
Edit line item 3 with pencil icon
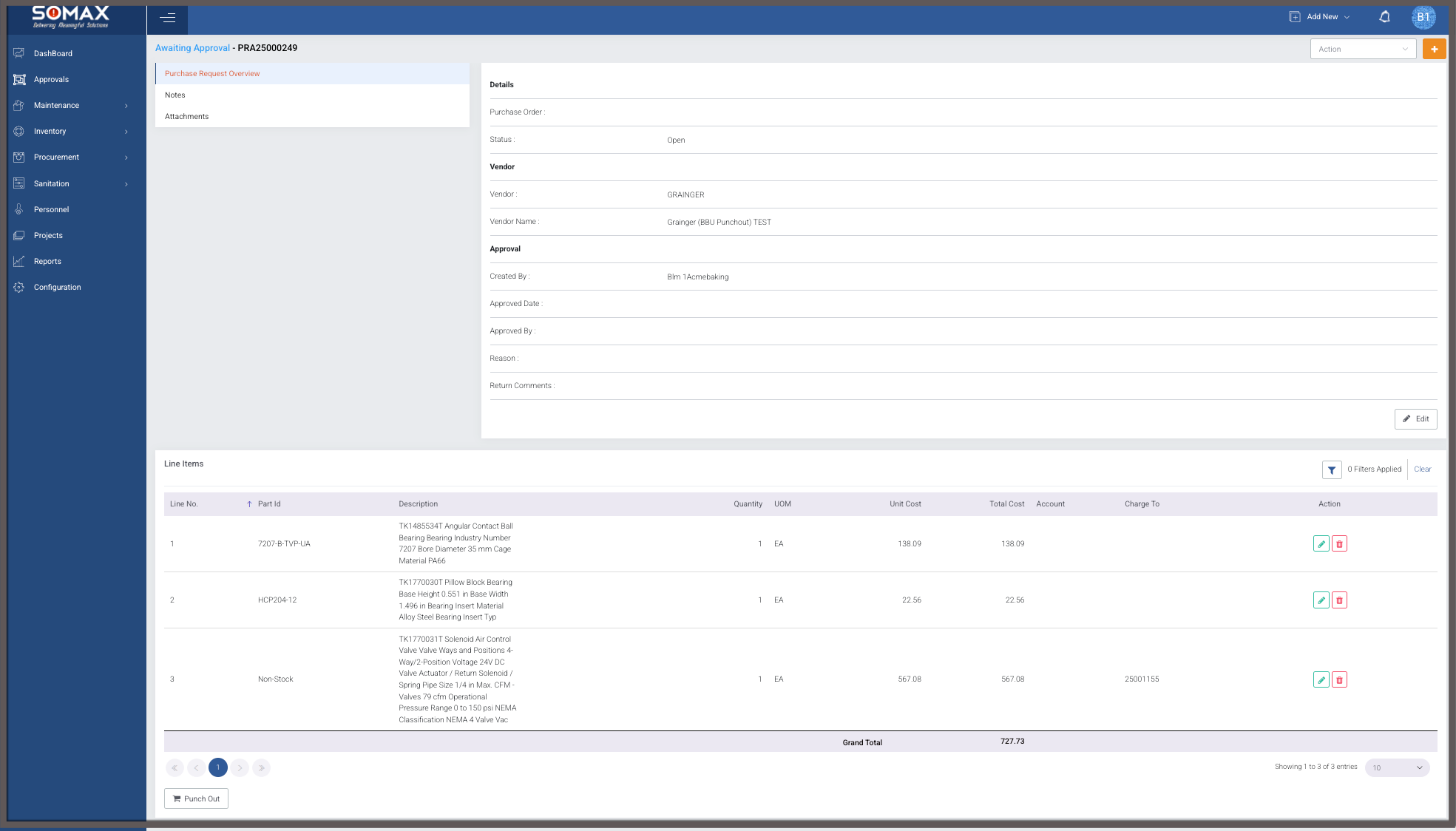coord(1321,679)
